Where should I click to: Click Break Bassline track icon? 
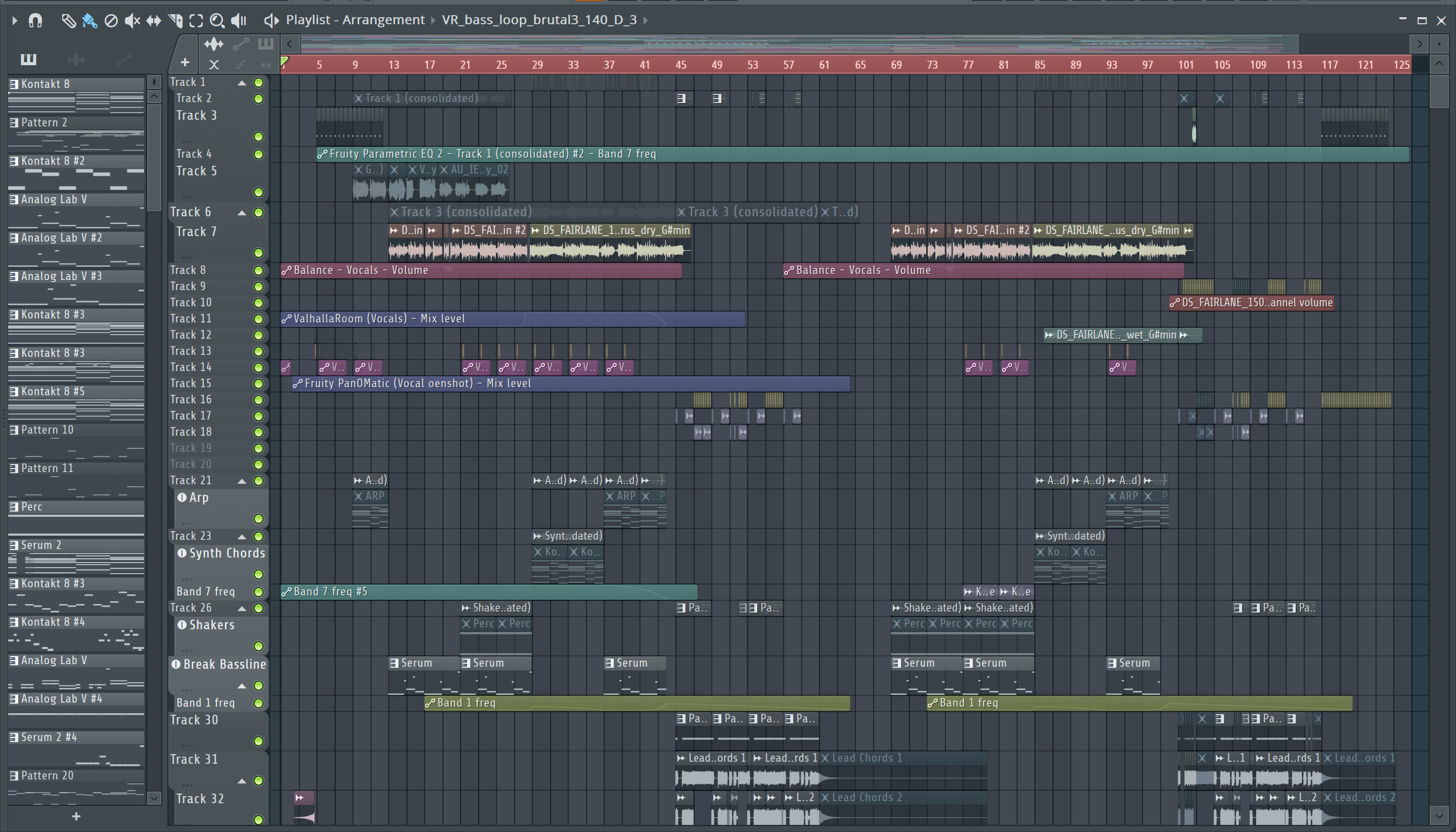[176, 664]
